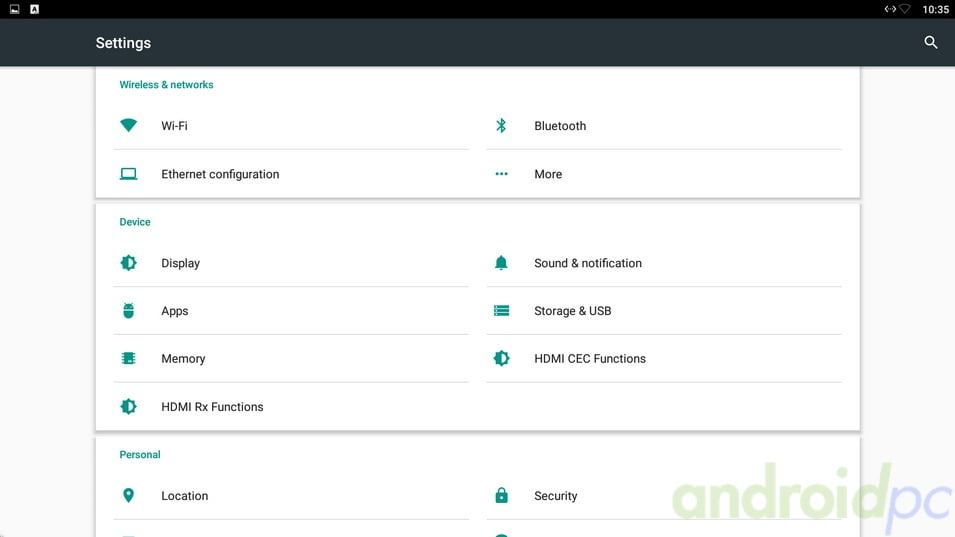The height and width of the screenshot is (537, 955).
Task: Click the Bluetooth symbol icon
Action: click(501, 125)
